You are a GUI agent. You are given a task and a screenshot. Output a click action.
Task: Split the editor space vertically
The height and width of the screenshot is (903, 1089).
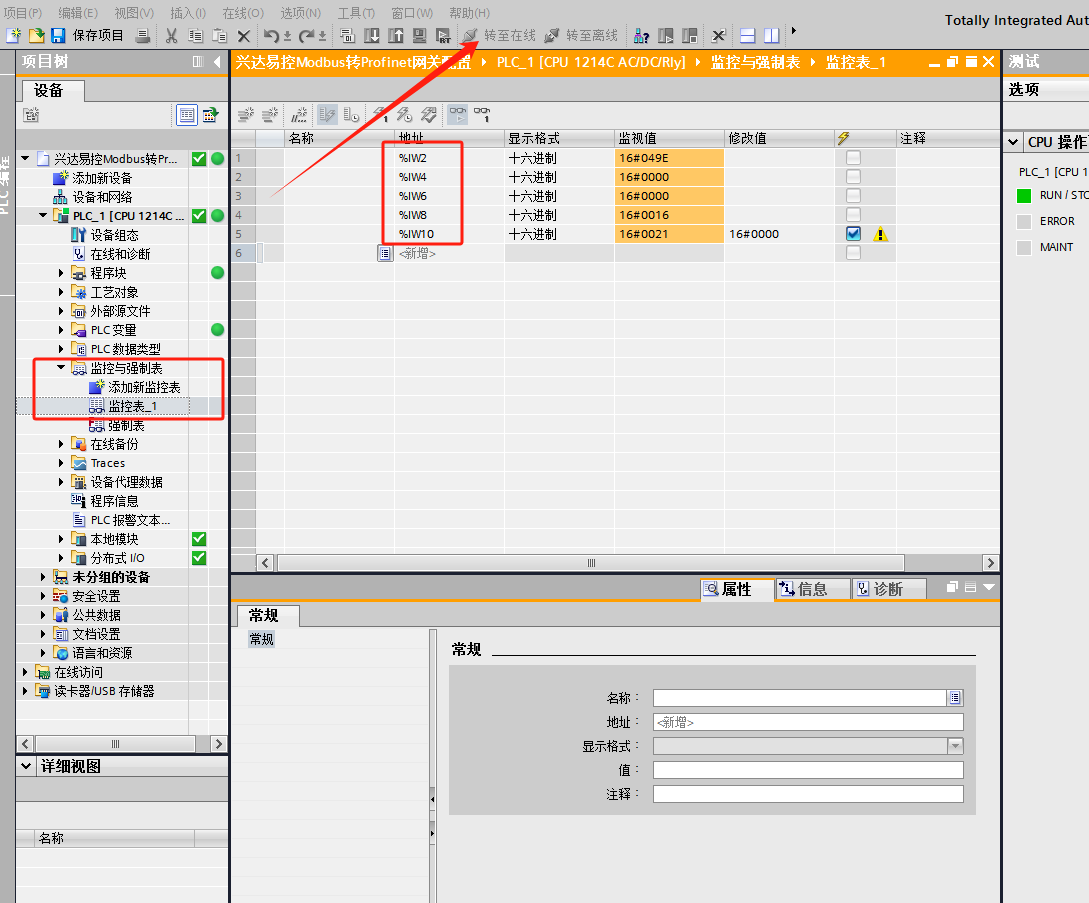[x=771, y=35]
